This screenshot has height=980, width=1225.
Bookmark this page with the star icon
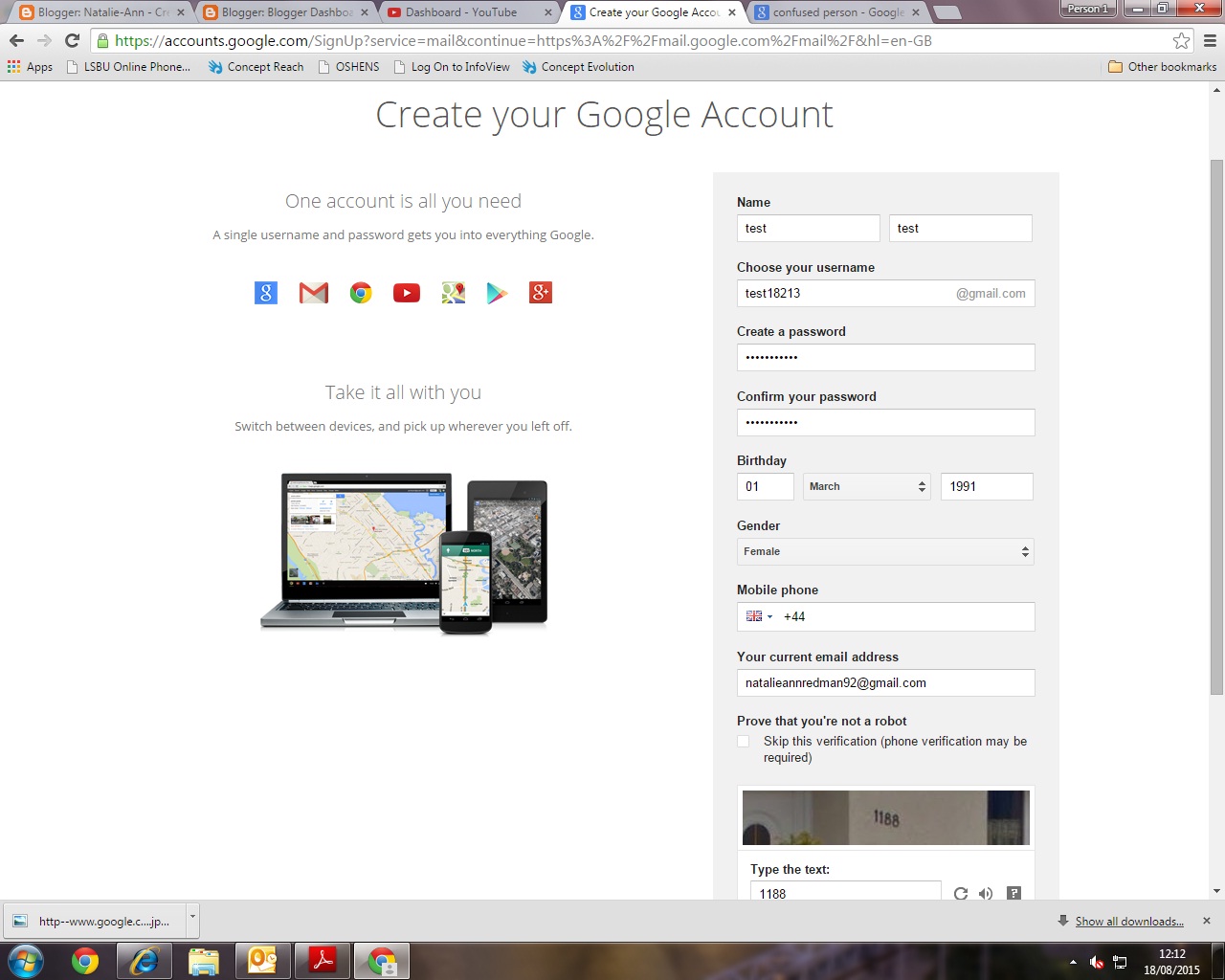[x=1182, y=40]
